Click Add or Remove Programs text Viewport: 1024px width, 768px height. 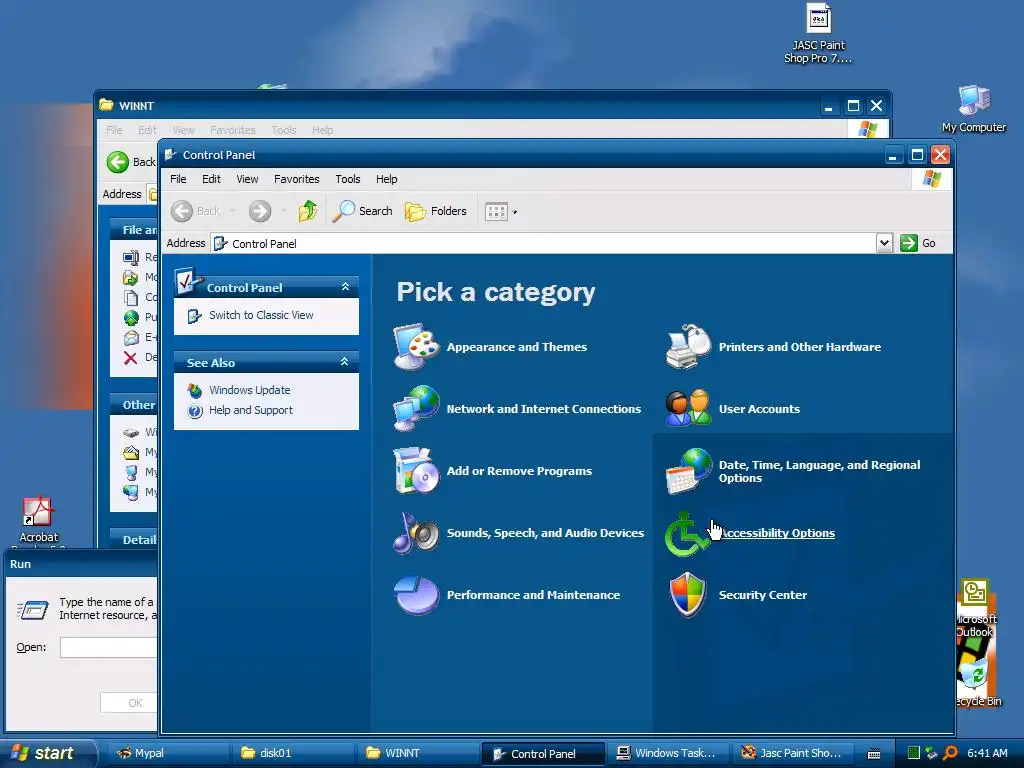(x=519, y=471)
